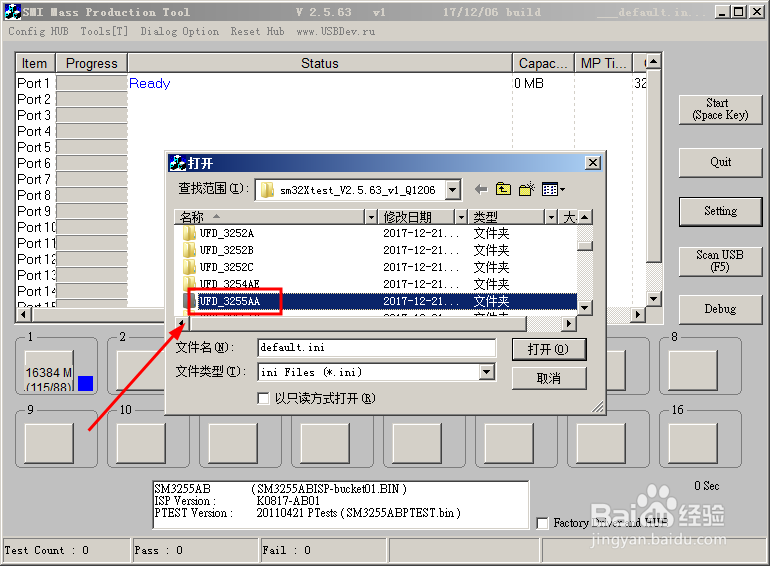The width and height of the screenshot is (770, 566).
Task: Open the www.USBDev.ru menu link
Action: coord(335,31)
